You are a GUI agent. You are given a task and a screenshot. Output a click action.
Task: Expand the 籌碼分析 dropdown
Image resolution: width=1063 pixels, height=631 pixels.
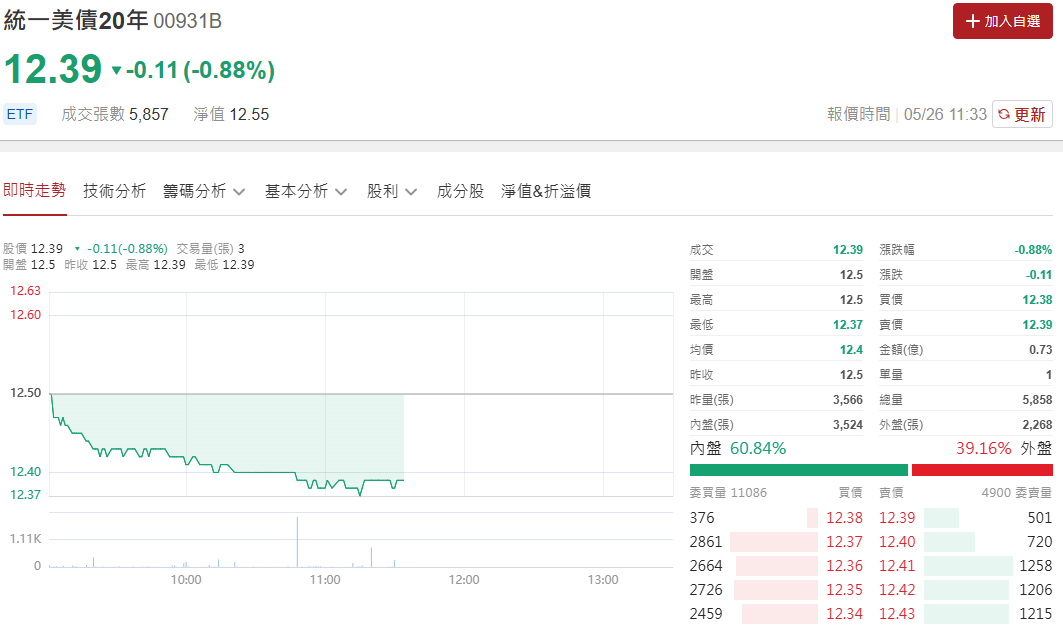pos(204,191)
